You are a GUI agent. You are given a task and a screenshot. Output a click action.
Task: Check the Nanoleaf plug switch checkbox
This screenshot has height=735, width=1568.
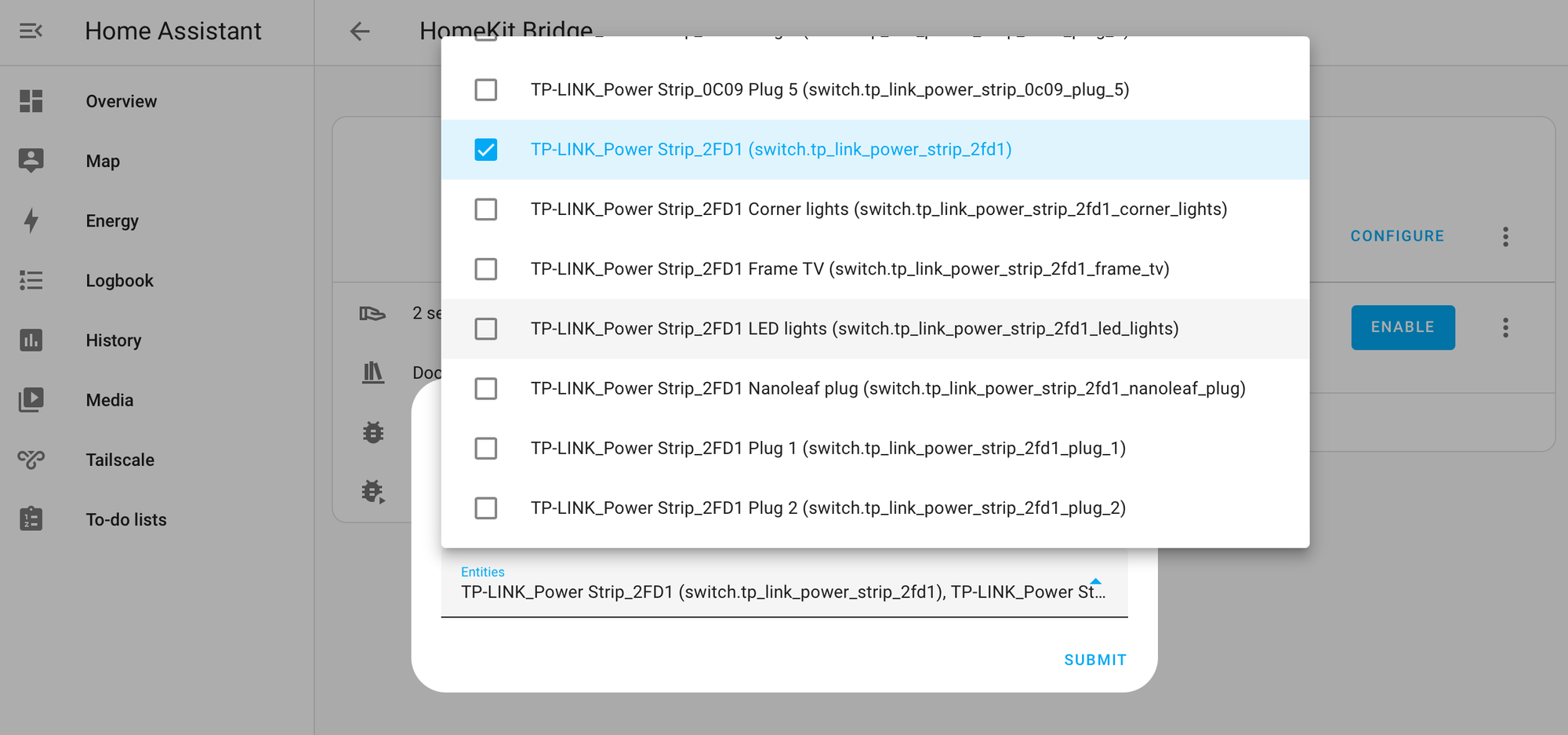tap(486, 388)
